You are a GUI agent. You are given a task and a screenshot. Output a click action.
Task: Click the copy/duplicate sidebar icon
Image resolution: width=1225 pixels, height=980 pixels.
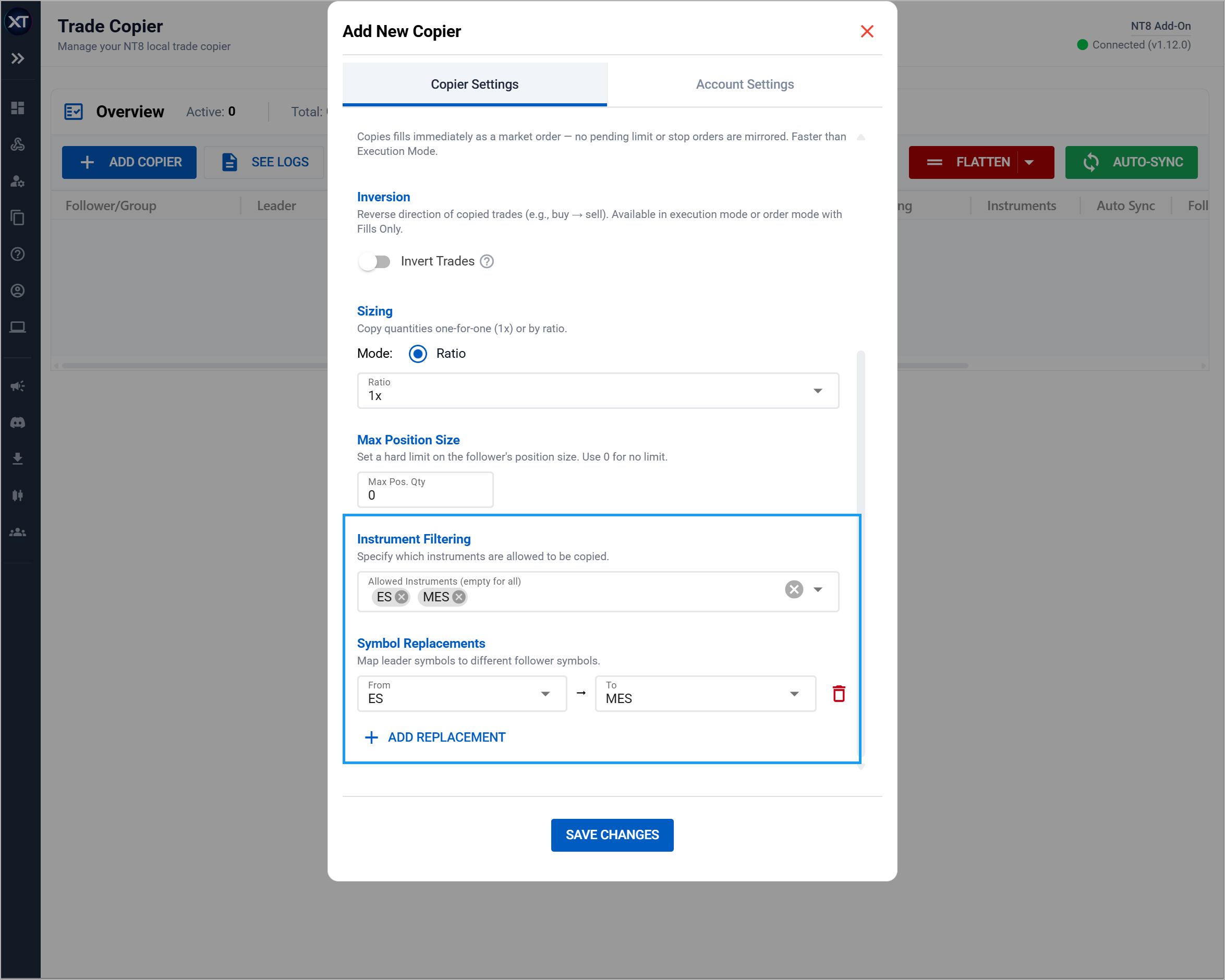pos(18,218)
